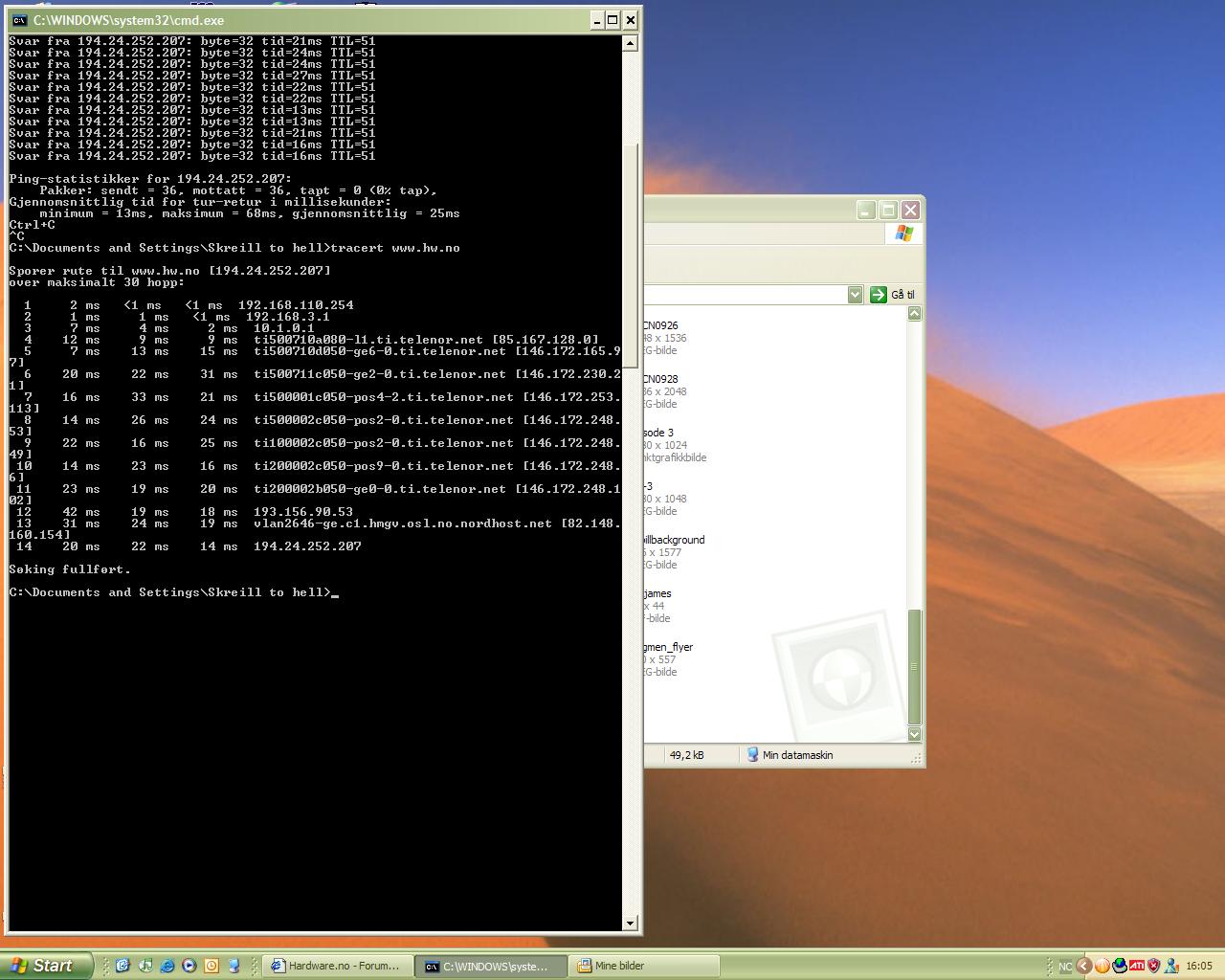Click the Windows flag logo in explorer window
This screenshot has width=1225, height=980.
point(904,234)
